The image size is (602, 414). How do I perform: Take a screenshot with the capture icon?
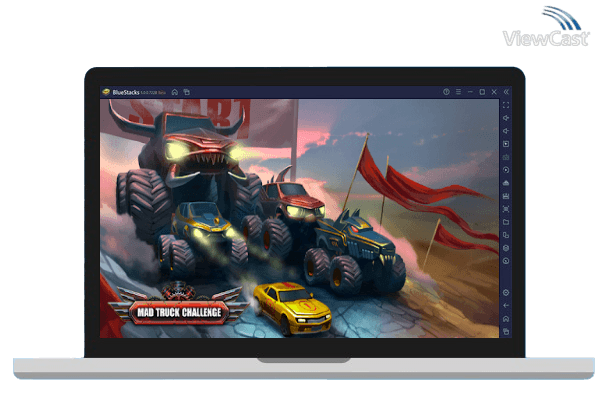506,209
